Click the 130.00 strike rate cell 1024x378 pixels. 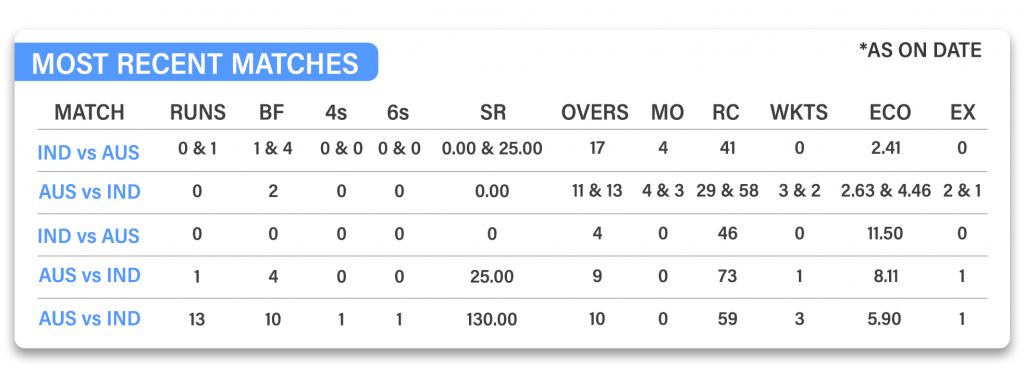(492, 319)
